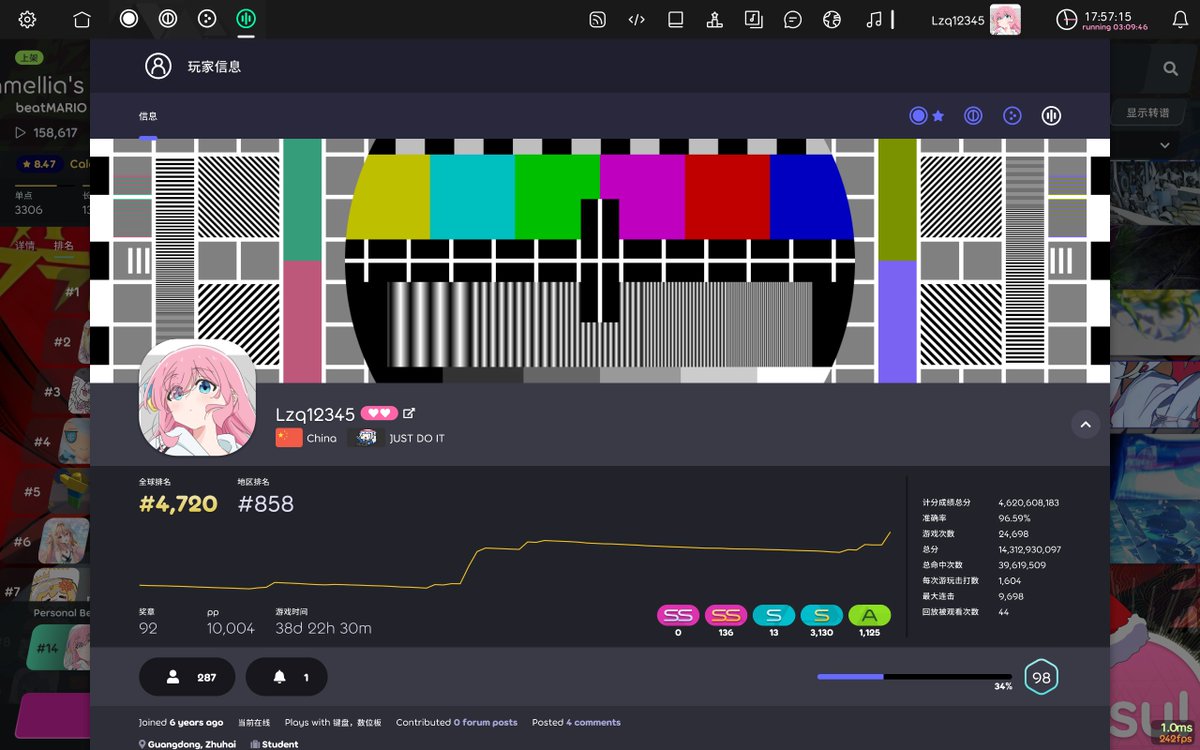
Task: Open the dashboard globe icon
Action: pyautogui.click(x=832, y=19)
